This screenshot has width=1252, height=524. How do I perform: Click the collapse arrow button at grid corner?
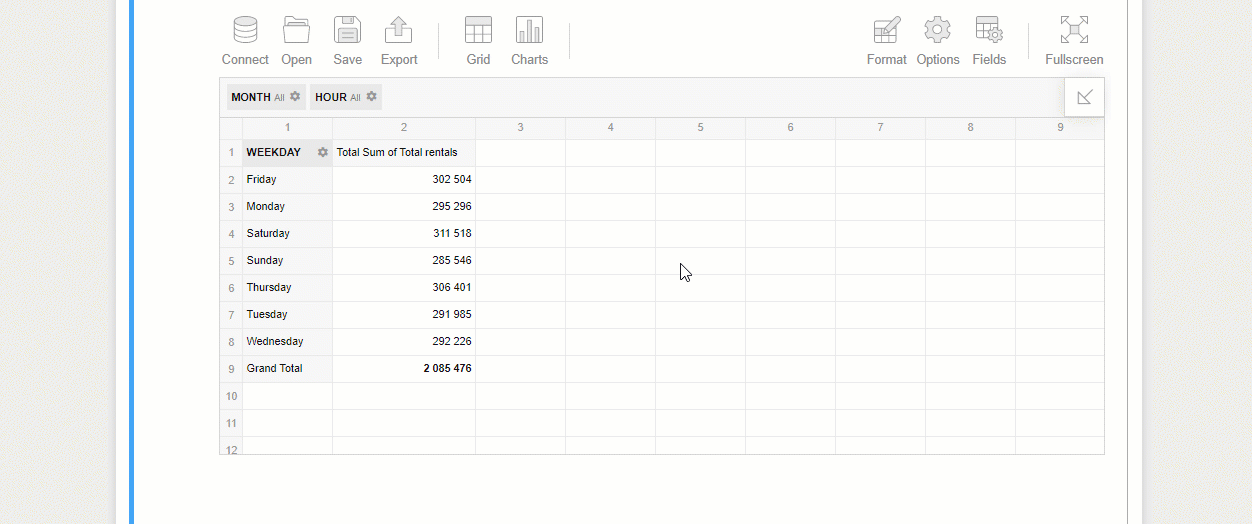pos(1085,97)
